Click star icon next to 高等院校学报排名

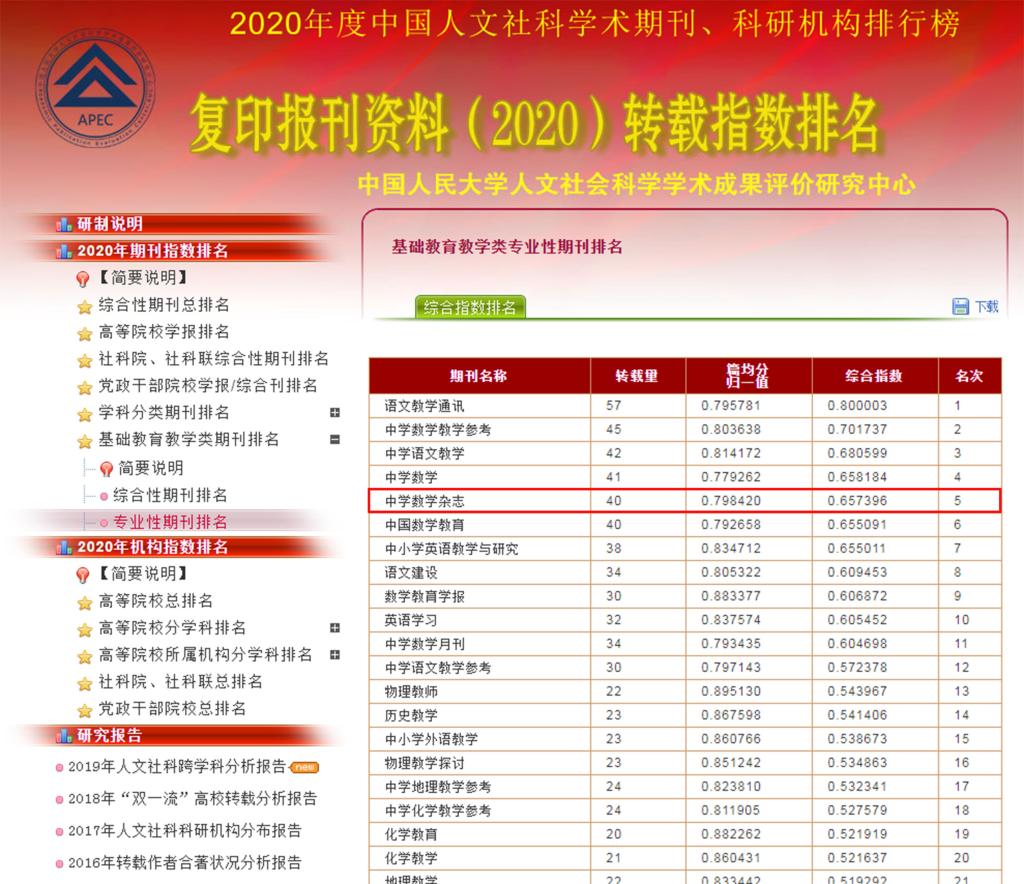tap(85, 333)
